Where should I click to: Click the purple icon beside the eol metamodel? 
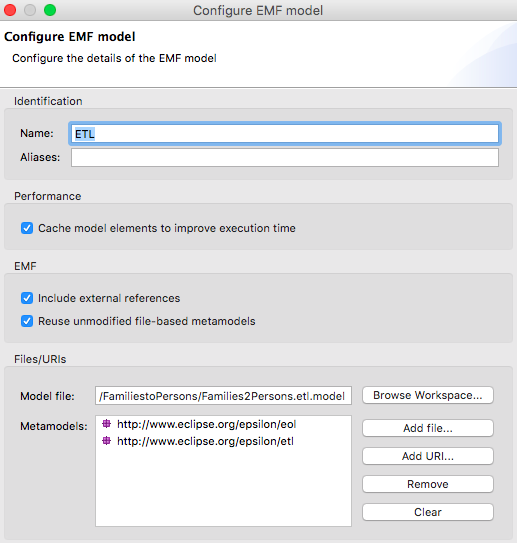(107, 424)
